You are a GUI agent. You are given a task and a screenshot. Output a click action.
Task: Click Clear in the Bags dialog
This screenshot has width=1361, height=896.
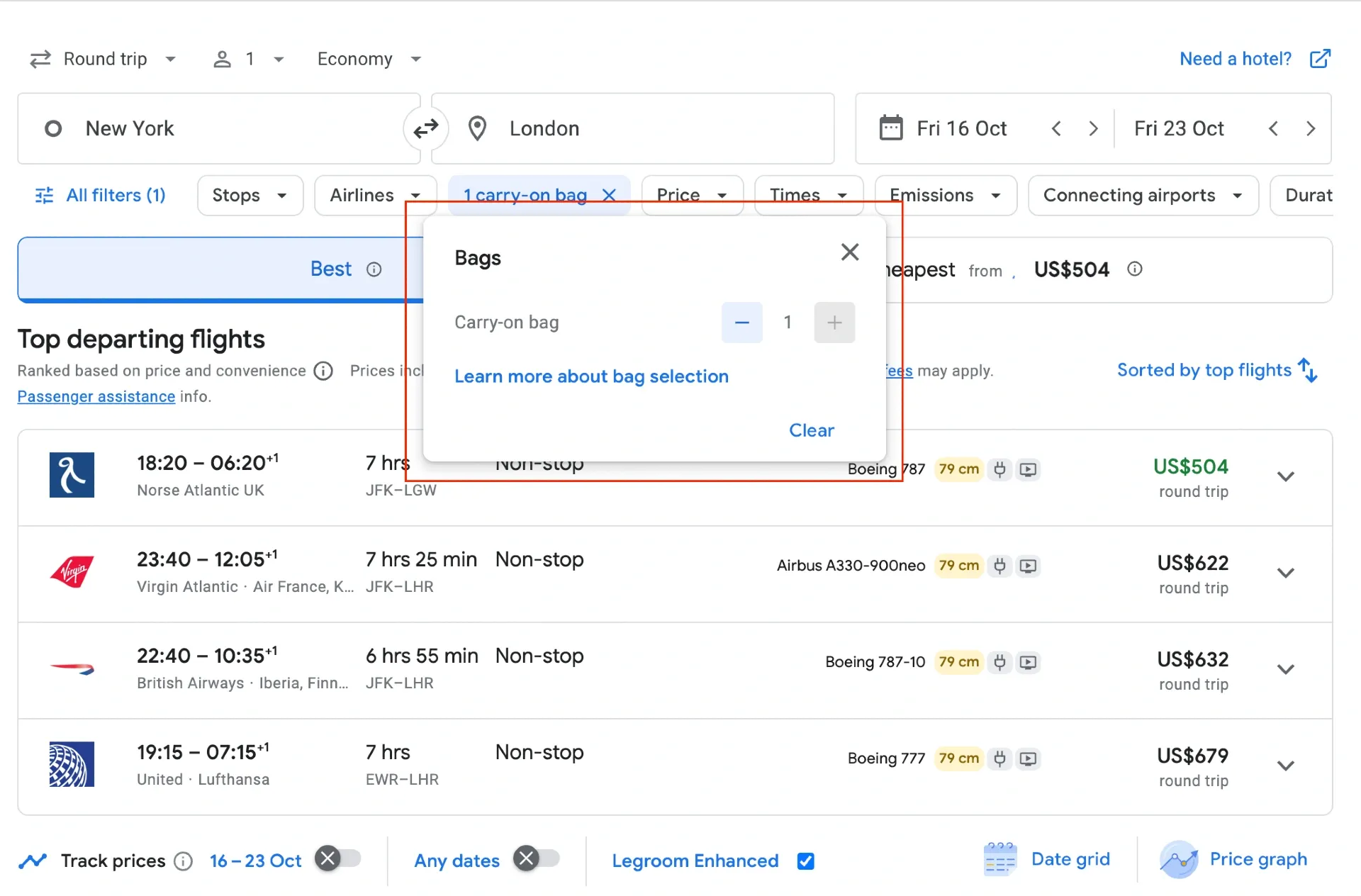pyautogui.click(x=811, y=430)
